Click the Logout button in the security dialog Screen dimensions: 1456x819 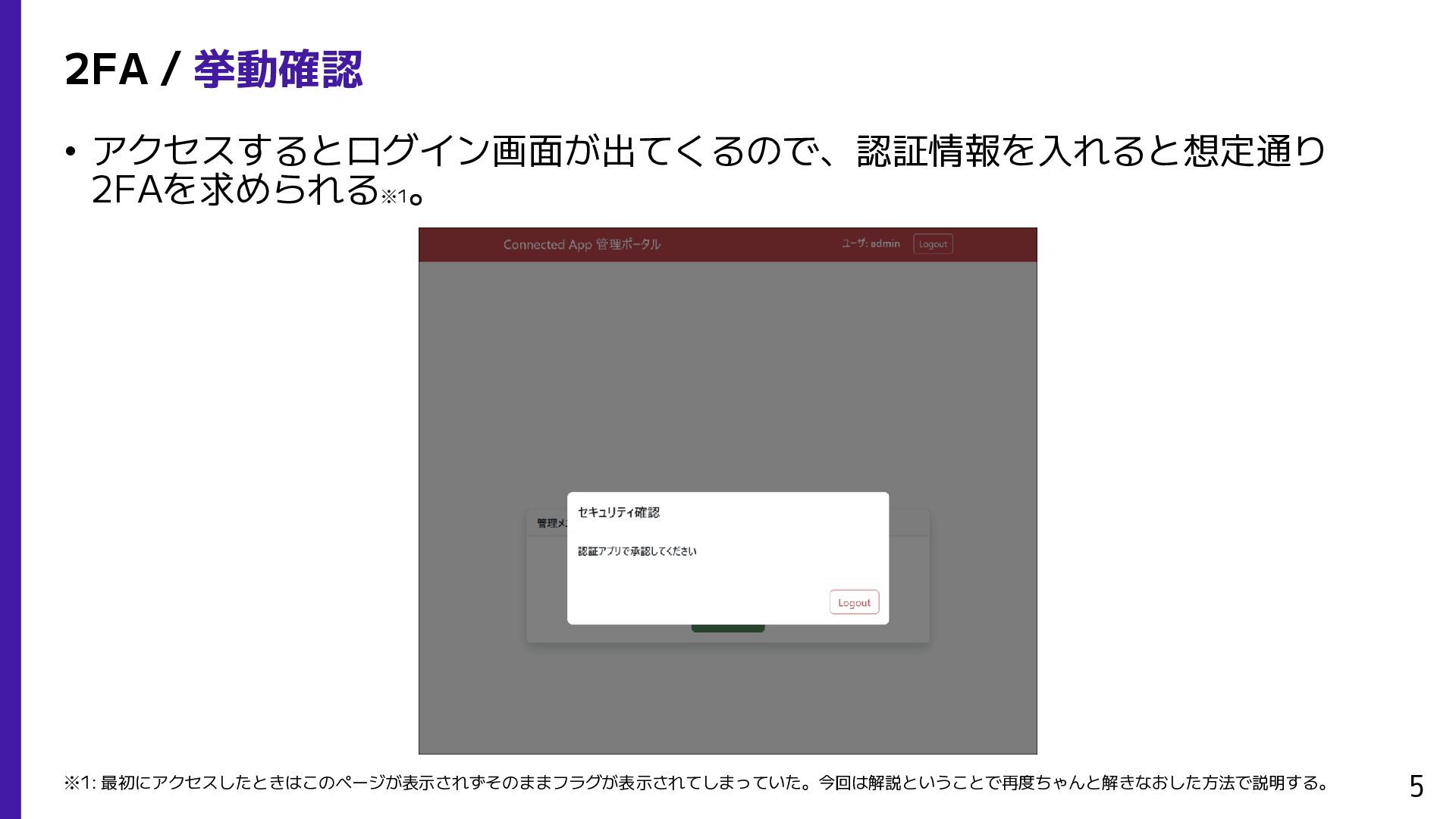click(854, 602)
